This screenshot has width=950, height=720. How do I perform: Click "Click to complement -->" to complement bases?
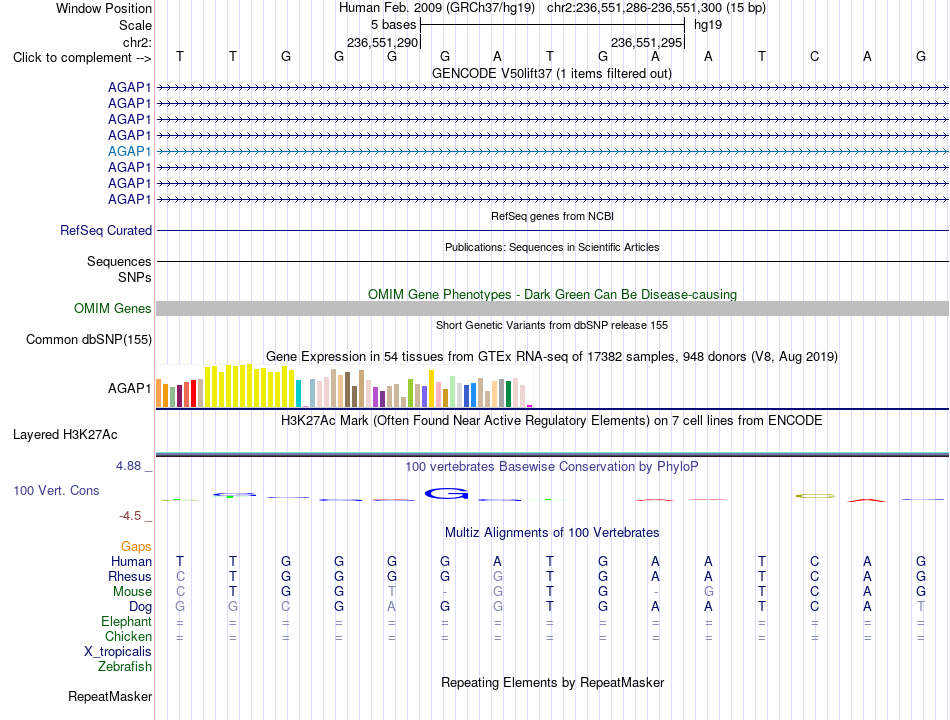(82, 58)
